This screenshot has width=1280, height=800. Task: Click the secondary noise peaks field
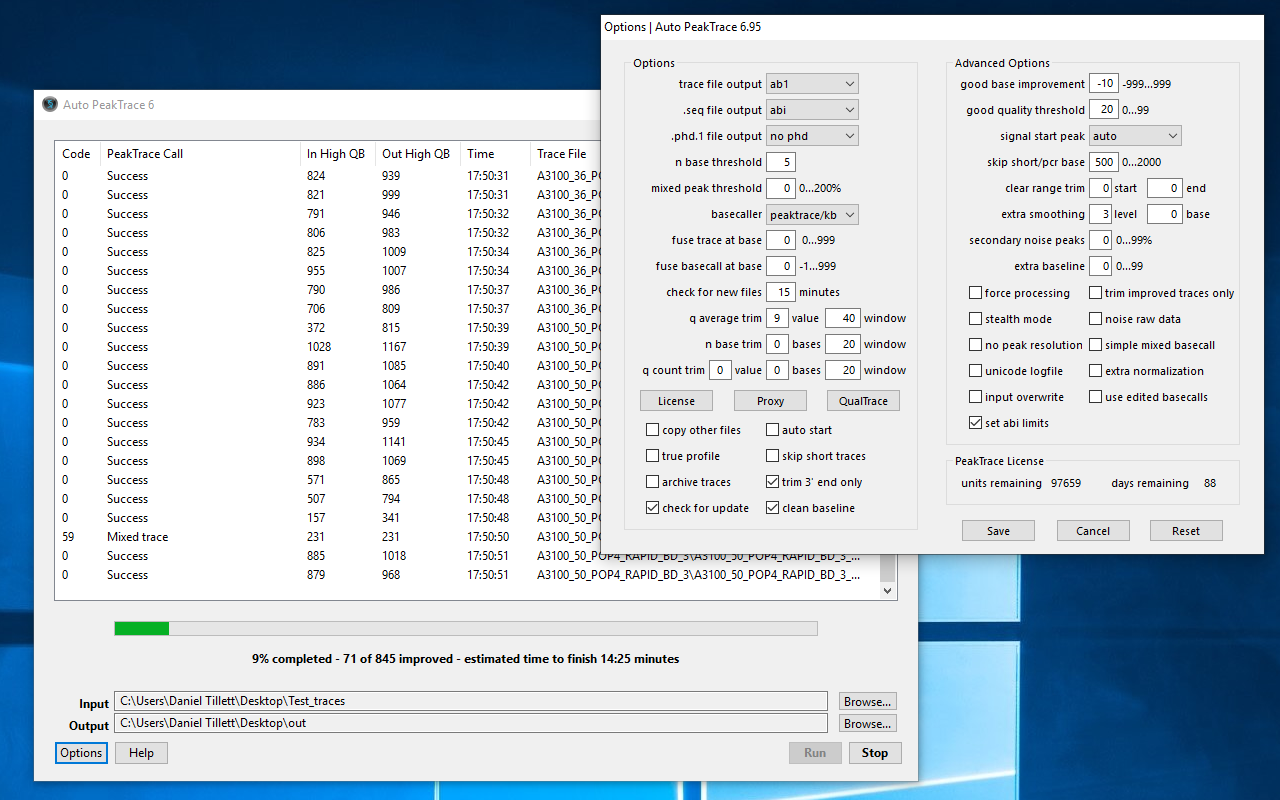[x=1100, y=240]
